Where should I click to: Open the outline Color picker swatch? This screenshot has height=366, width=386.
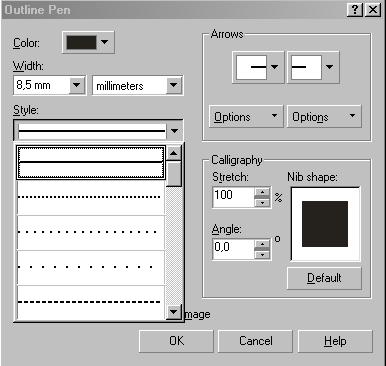(88, 42)
